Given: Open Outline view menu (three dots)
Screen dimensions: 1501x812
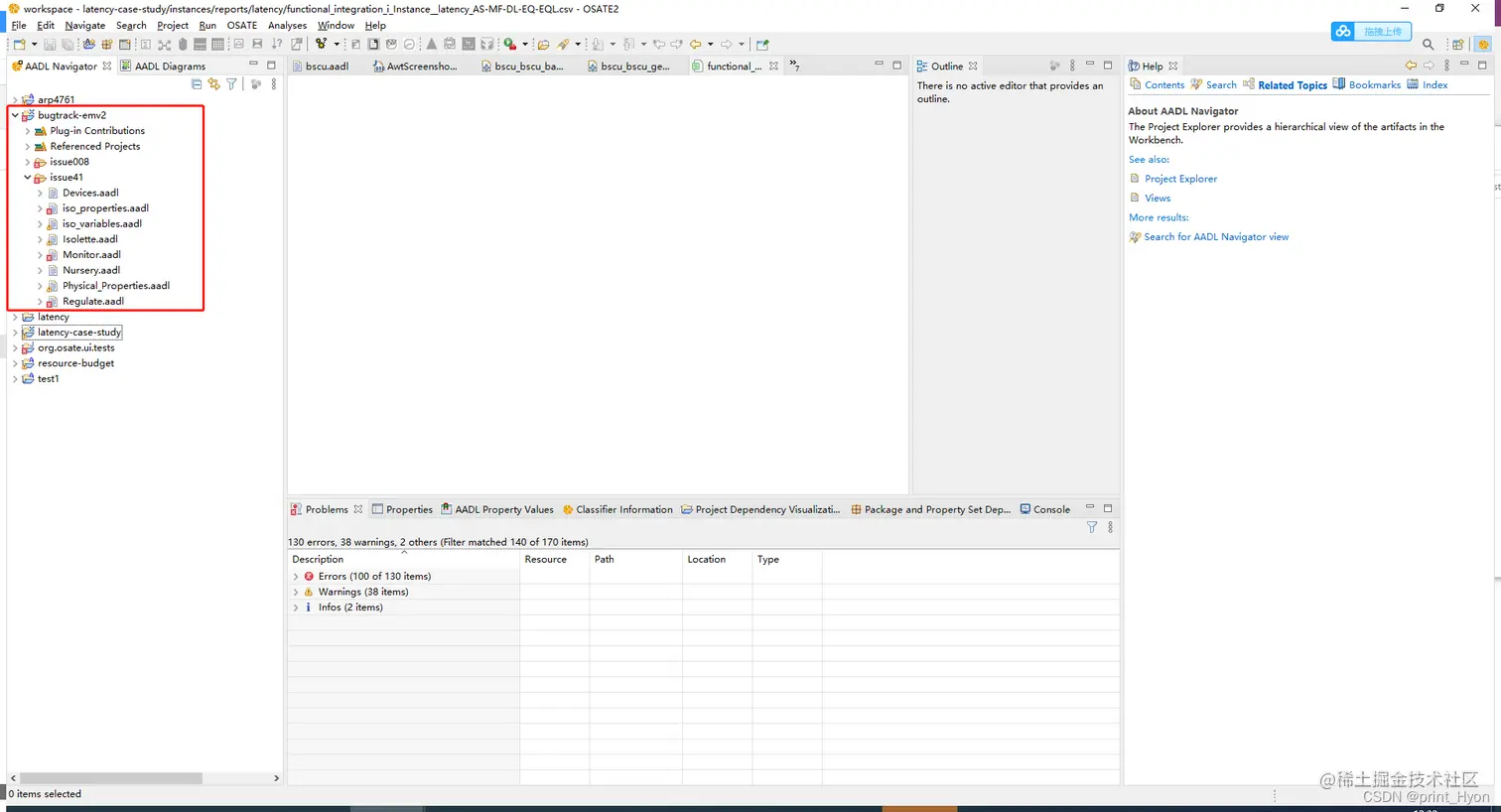Looking at the screenshot, I should click(x=1072, y=66).
